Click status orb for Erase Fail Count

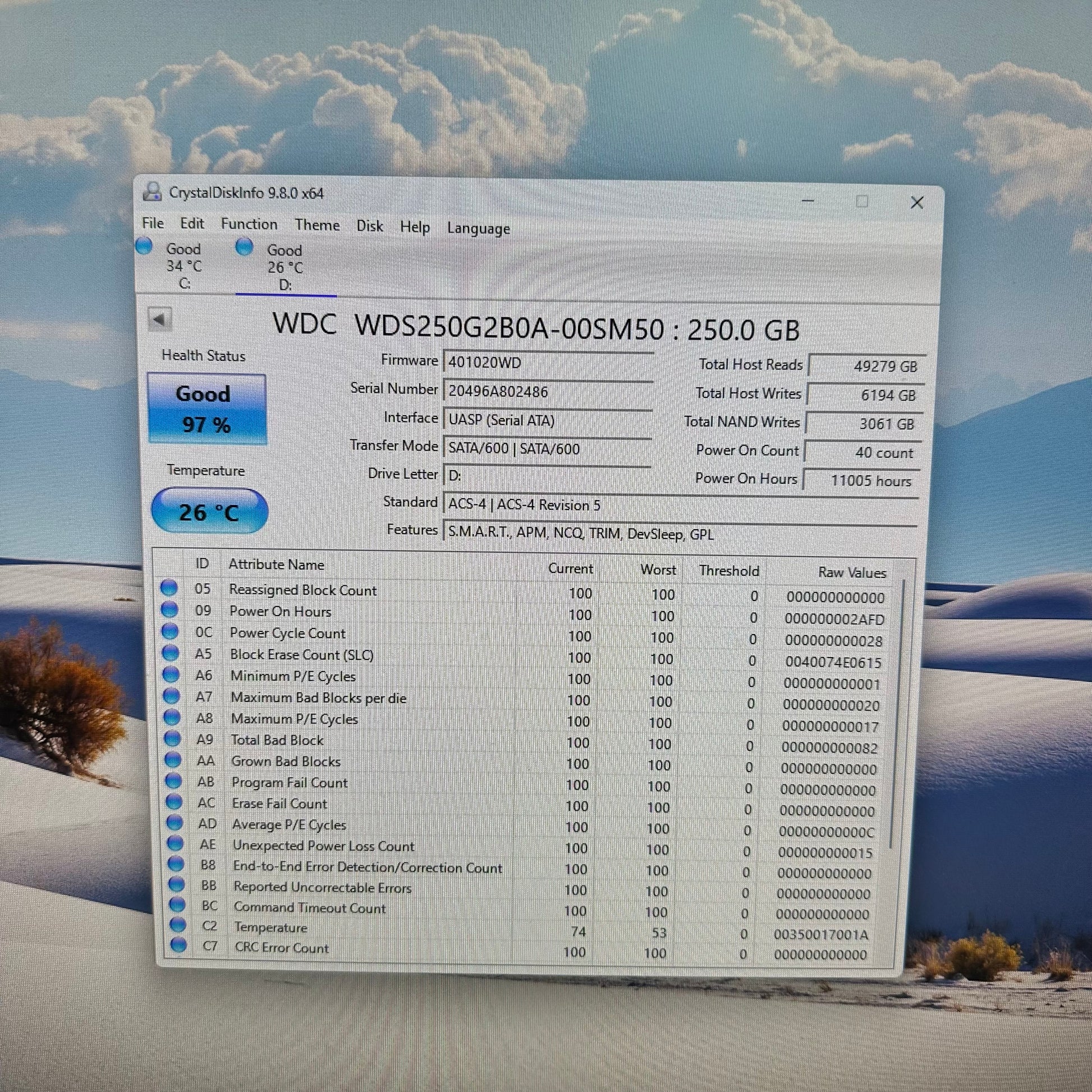point(175,801)
